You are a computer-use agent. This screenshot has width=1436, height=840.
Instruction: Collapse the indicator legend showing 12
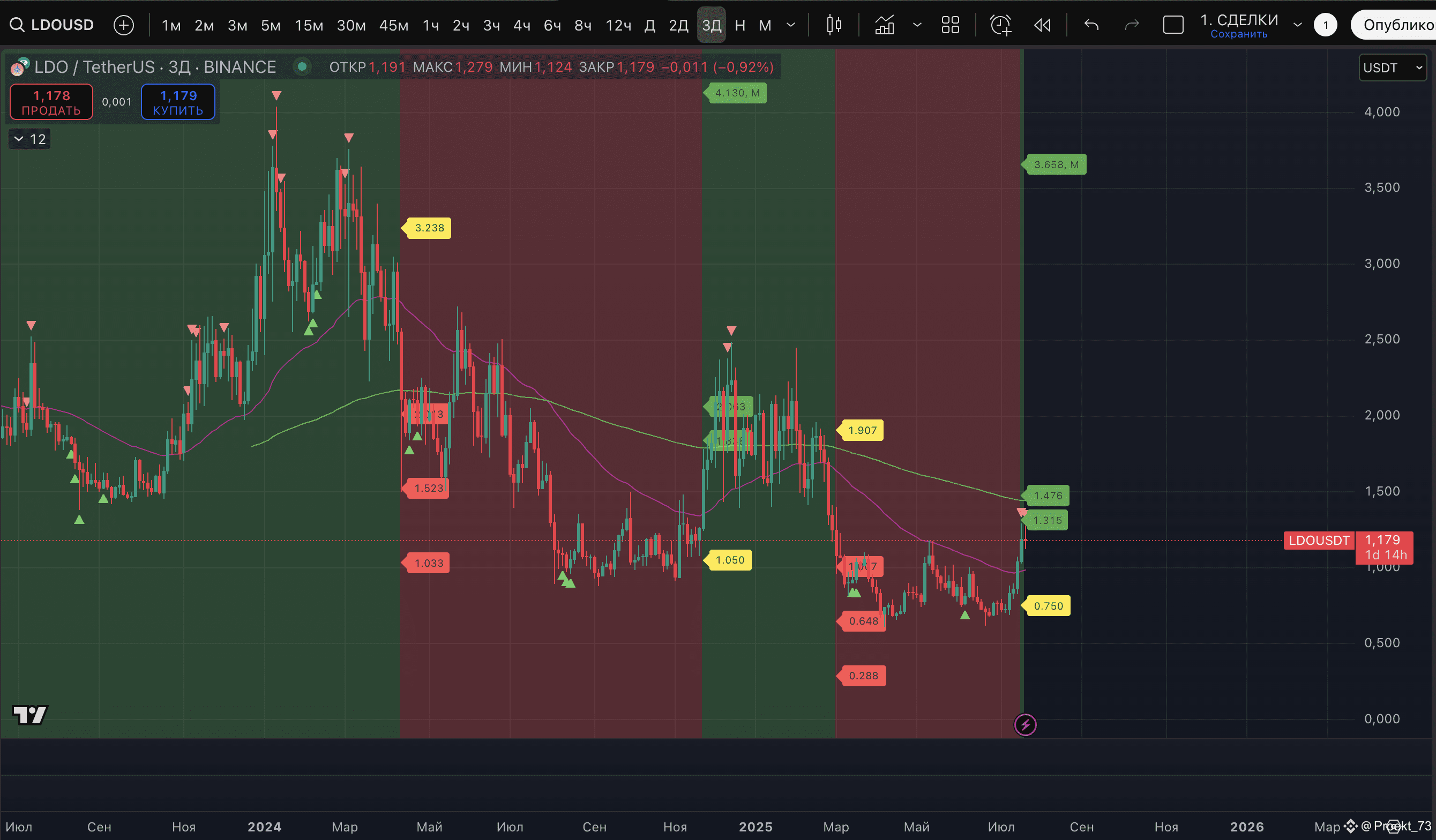(29, 139)
